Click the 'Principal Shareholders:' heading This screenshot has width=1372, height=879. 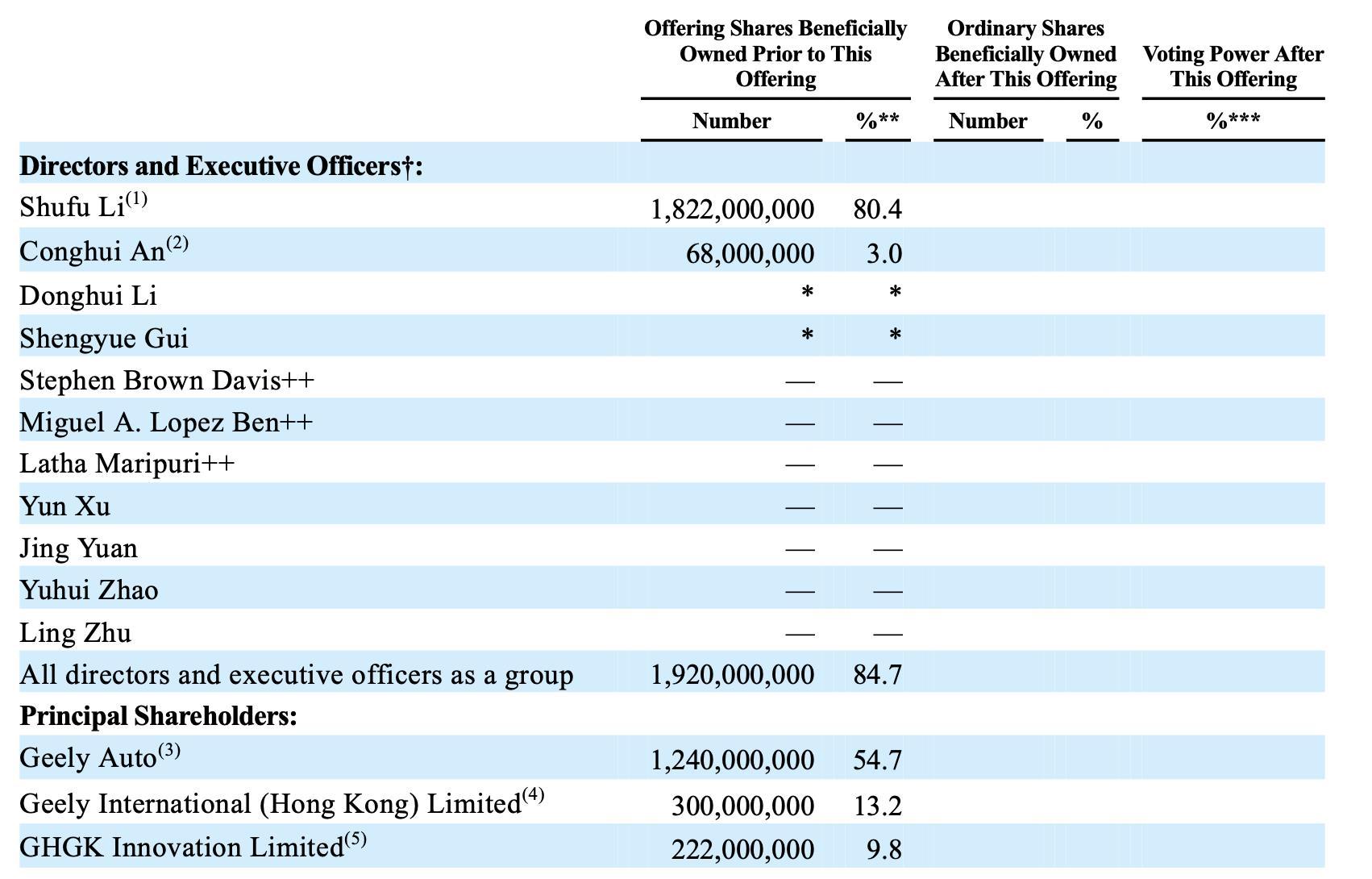(x=158, y=716)
